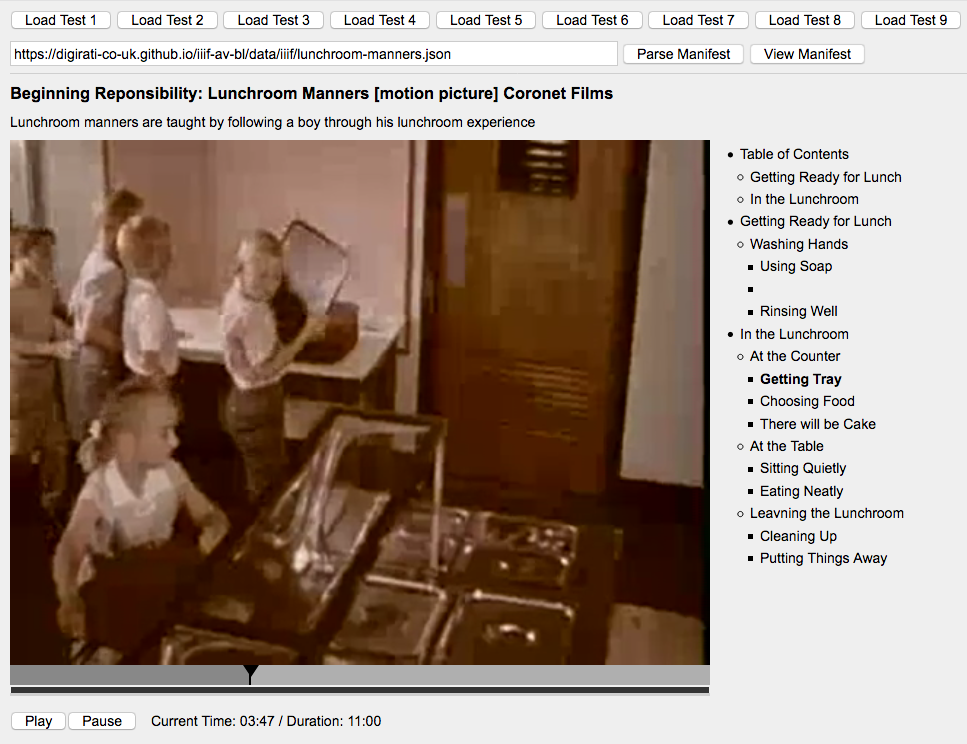Click the Load Test 5 button
This screenshot has width=967, height=744.
[x=486, y=20]
